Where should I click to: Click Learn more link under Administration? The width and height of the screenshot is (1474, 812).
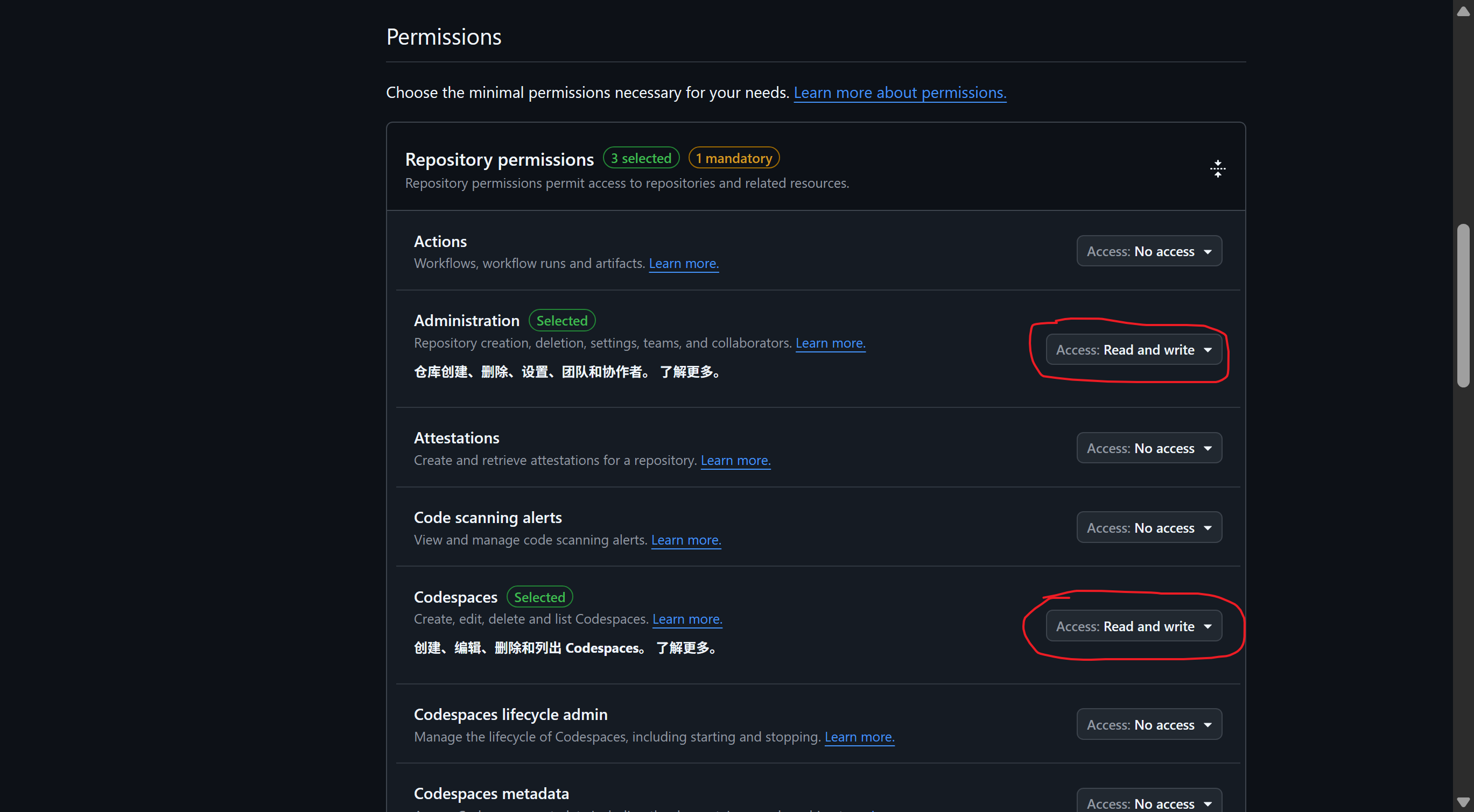[x=830, y=343]
